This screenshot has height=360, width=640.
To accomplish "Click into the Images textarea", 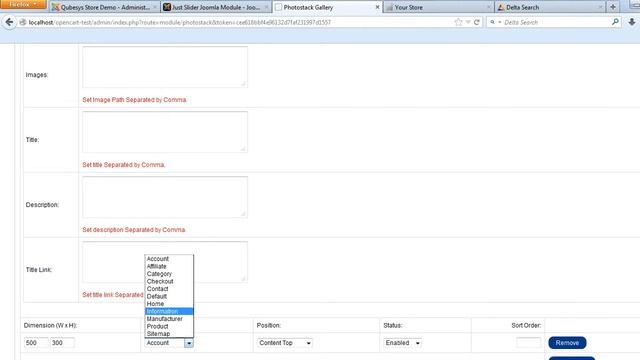I will 165,67.
